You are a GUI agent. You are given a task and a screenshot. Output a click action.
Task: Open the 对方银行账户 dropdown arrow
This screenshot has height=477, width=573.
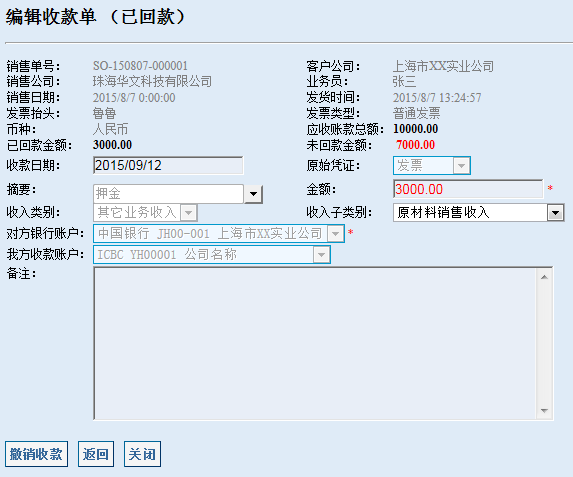(335, 233)
